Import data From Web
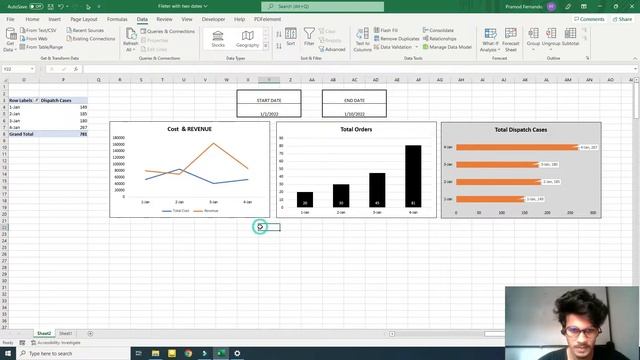 pos(34,38)
